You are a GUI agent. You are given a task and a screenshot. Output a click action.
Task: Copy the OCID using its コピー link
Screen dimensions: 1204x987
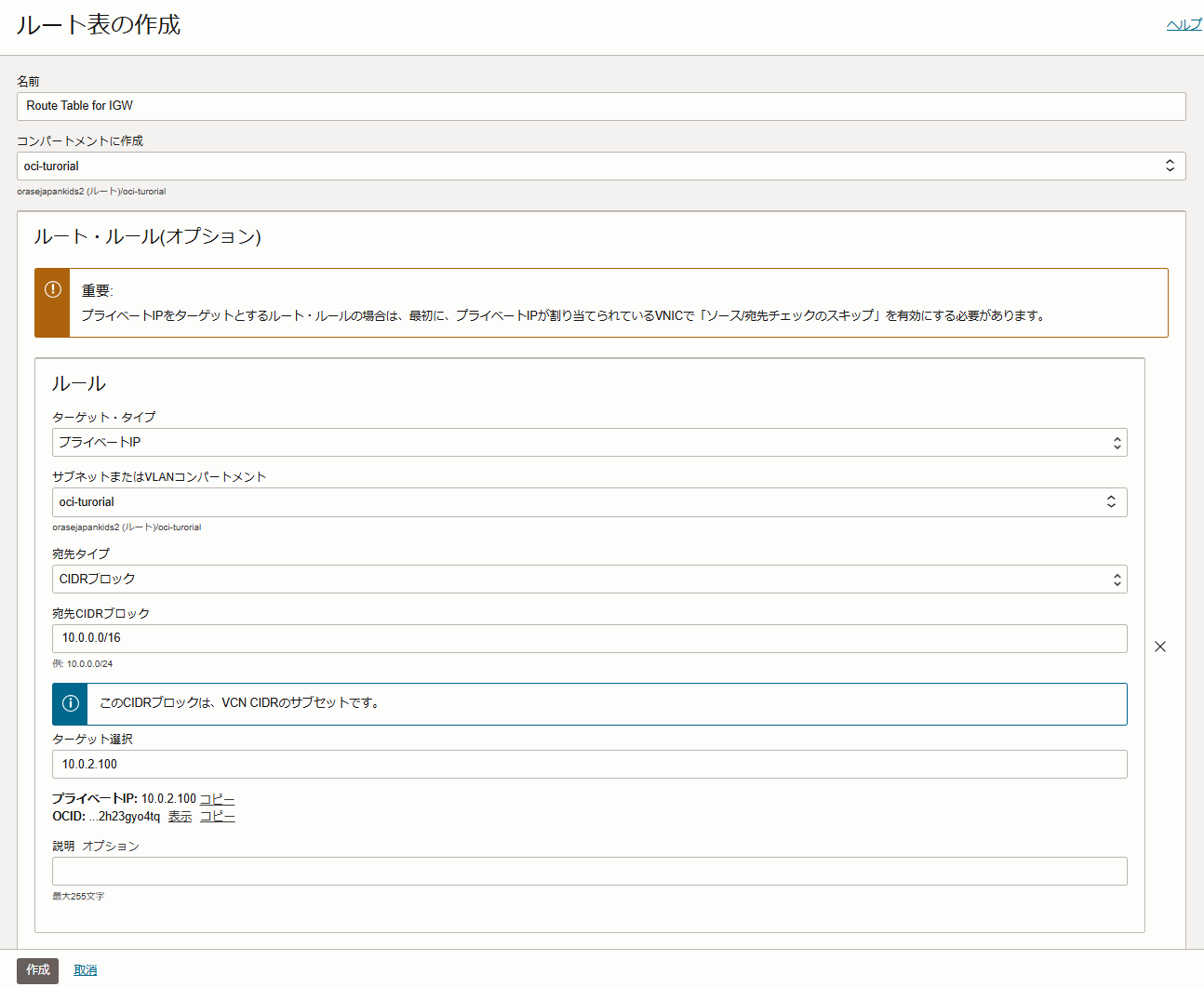pyautogui.click(x=217, y=817)
